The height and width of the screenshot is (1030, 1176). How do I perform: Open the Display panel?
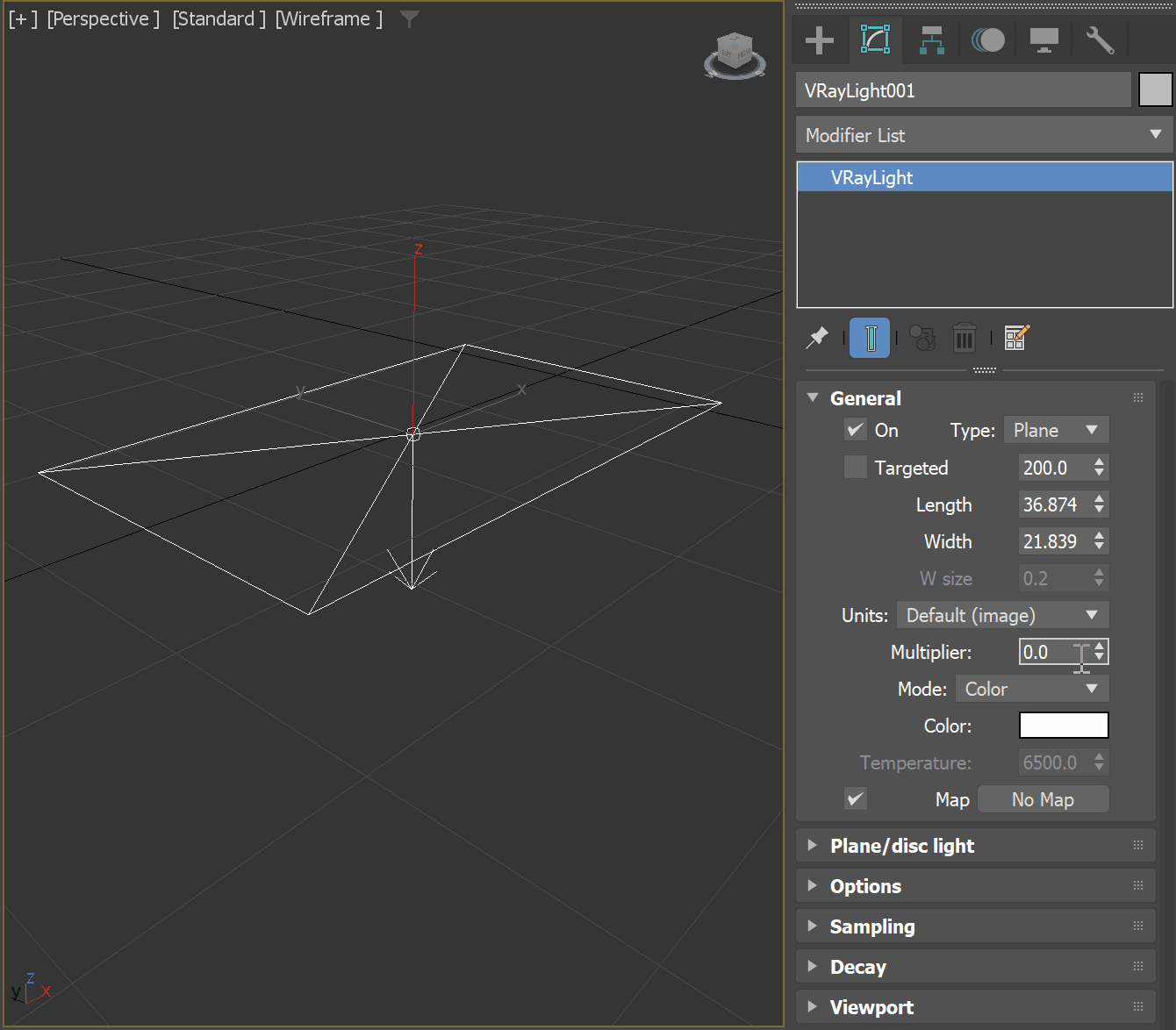(1043, 39)
